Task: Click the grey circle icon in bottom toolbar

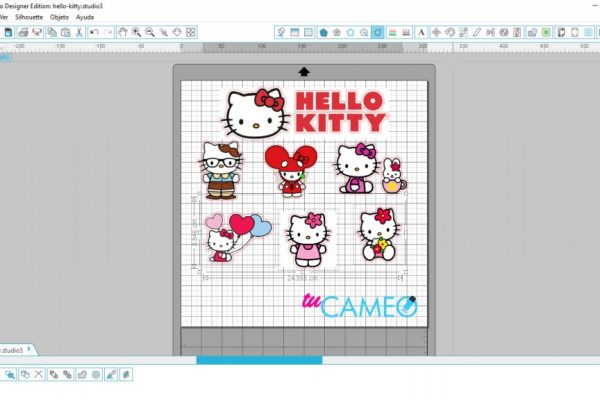Action: click(96, 374)
